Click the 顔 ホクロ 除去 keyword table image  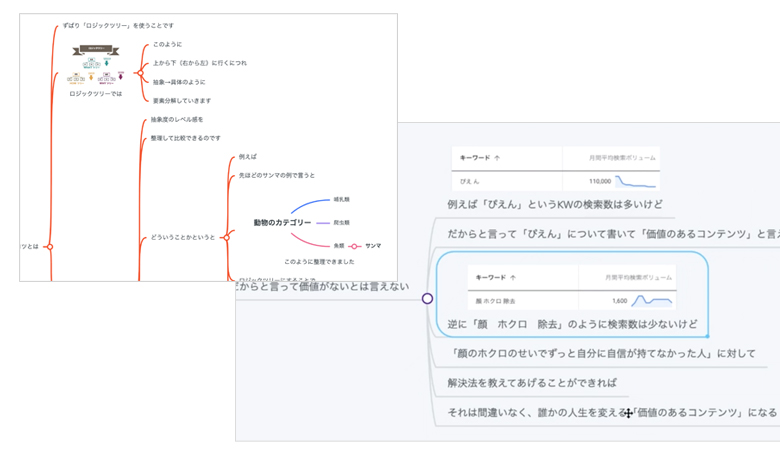572,288
